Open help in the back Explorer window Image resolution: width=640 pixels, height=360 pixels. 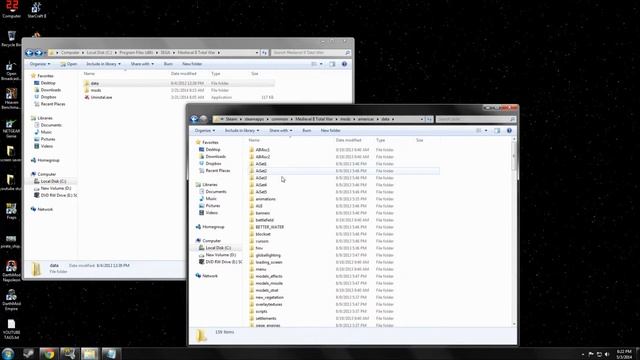pos(344,64)
